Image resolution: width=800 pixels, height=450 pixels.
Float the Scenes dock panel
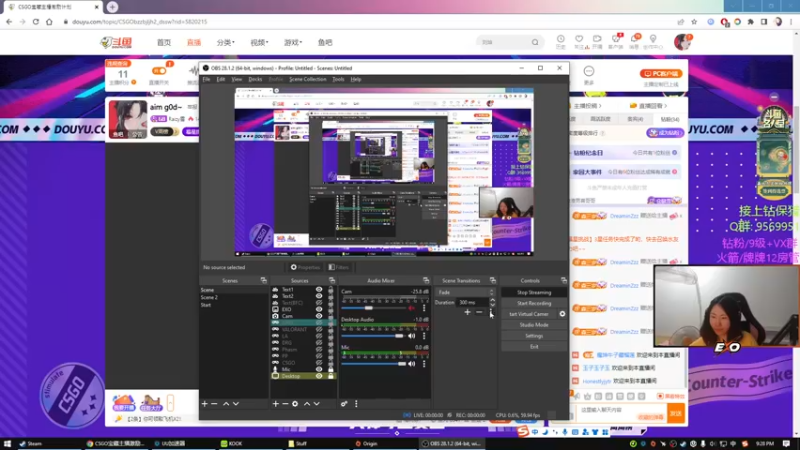pyautogui.click(x=263, y=280)
